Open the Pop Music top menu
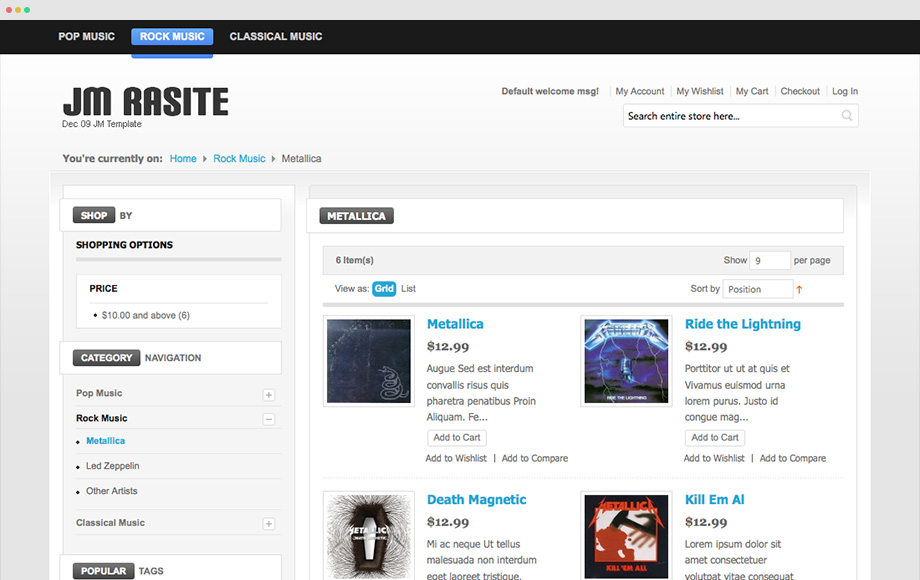920x580 pixels. 87,36
